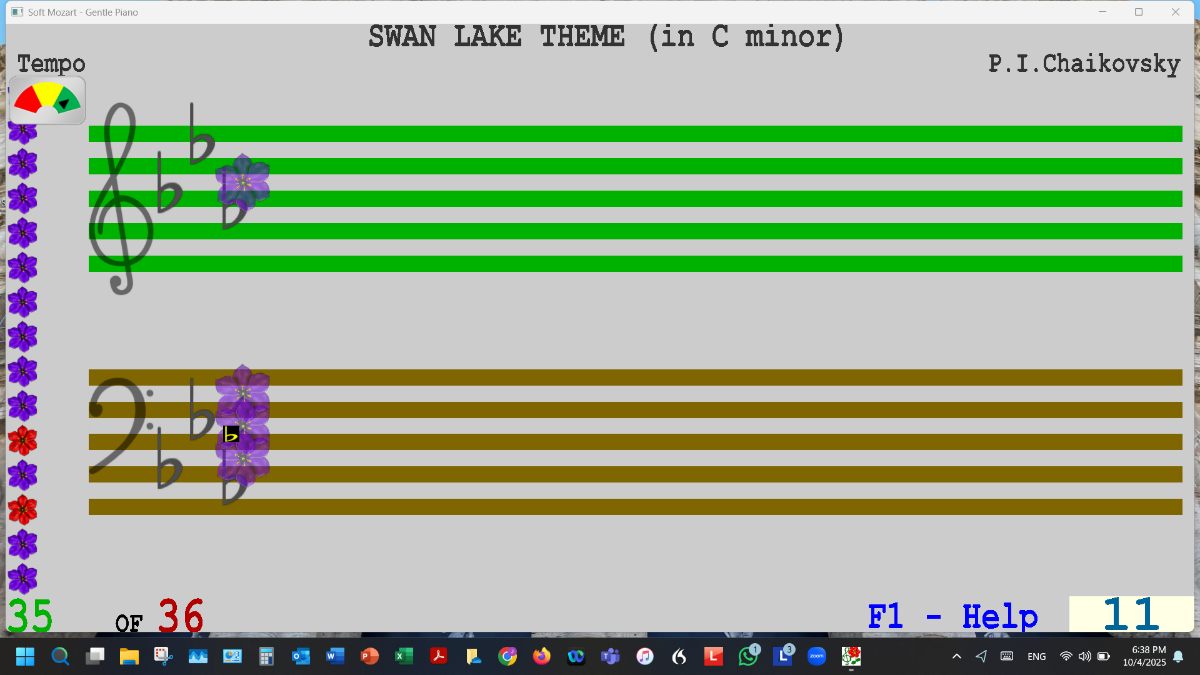
Task: Launch Zoom from the taskbar
Action: point(817,657)
